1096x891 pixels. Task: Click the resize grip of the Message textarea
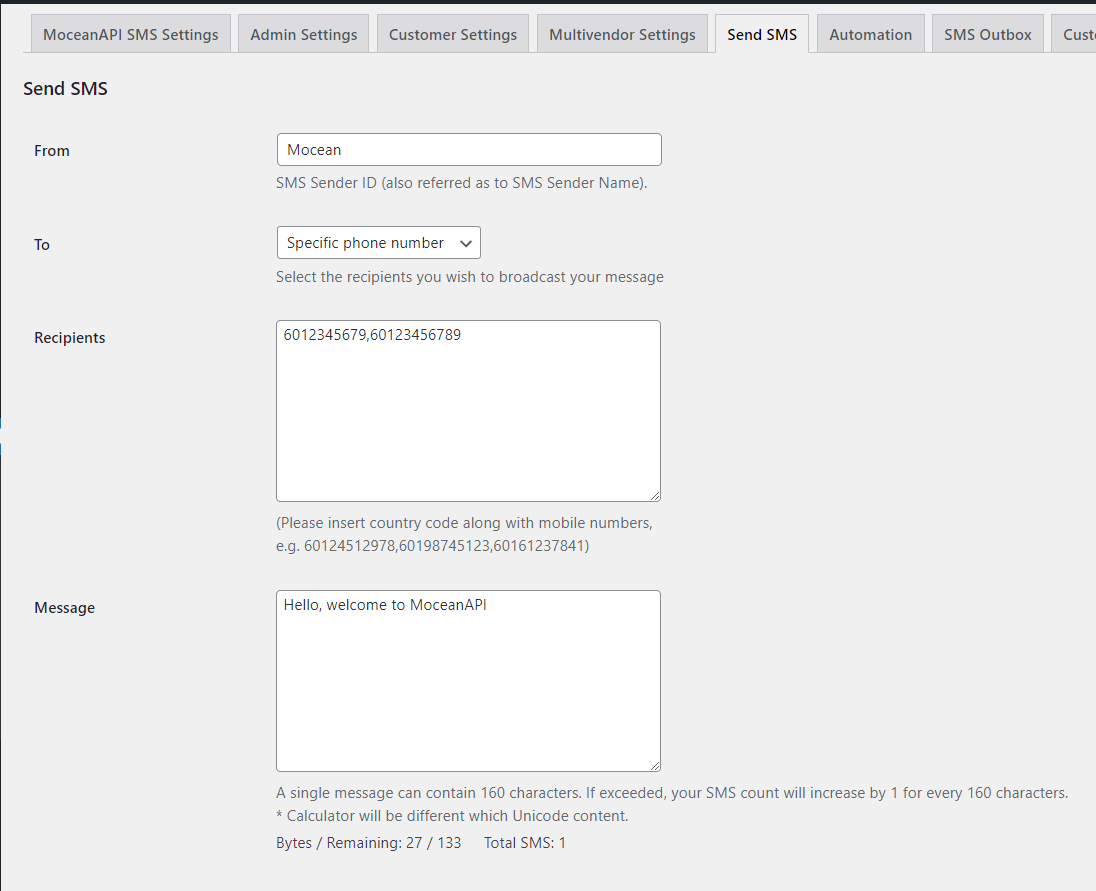(656, 765)
